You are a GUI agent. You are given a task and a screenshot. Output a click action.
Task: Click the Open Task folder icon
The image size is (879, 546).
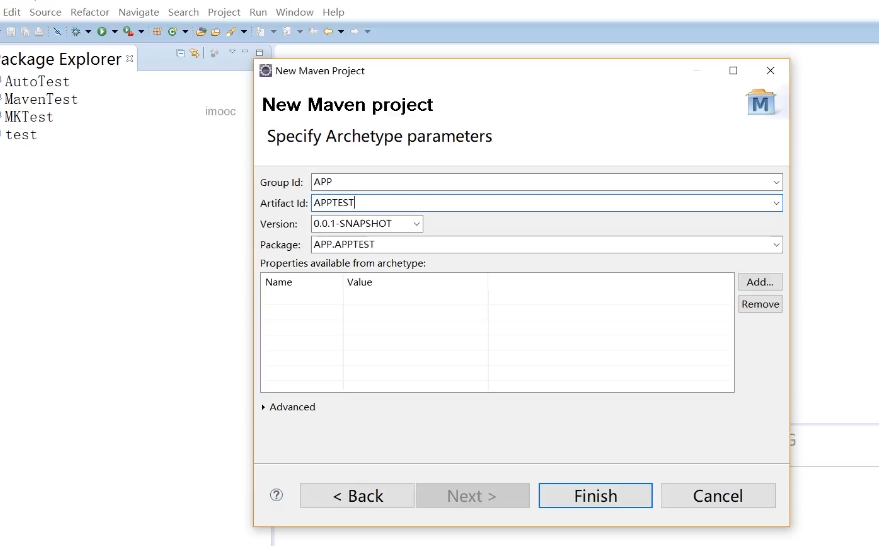215,32
